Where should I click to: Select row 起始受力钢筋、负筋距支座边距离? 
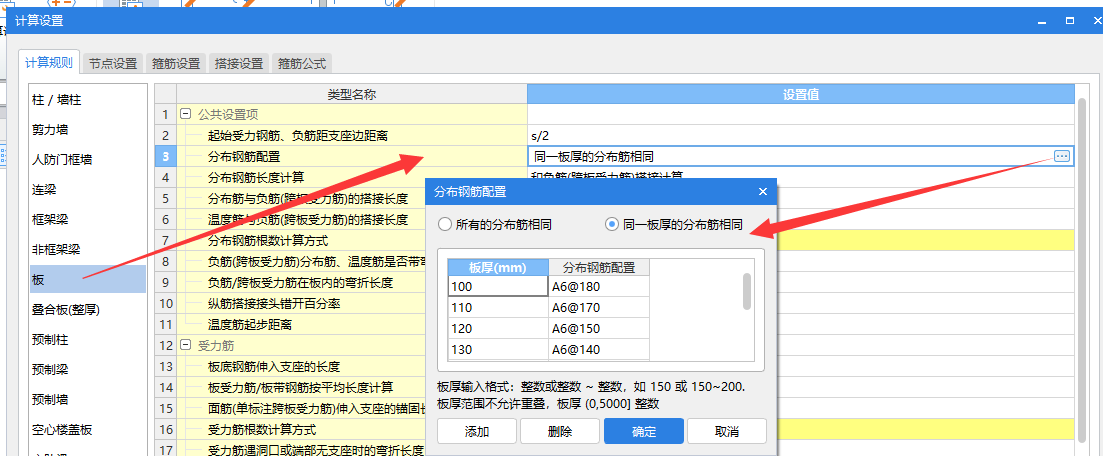[351, 135]
